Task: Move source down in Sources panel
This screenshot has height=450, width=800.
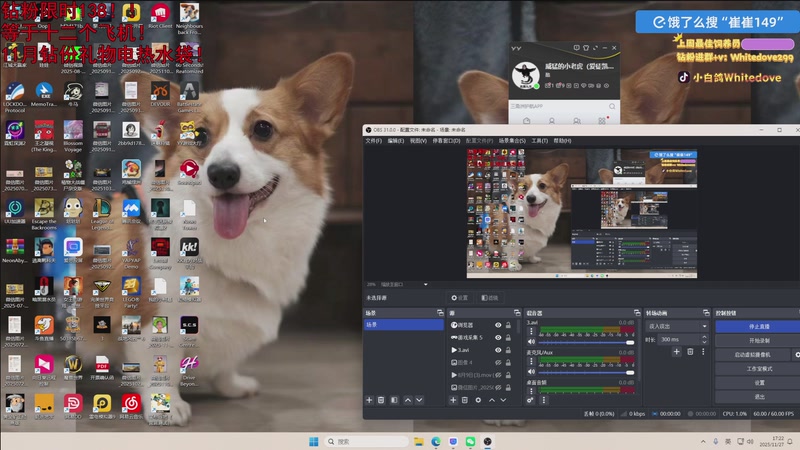Action: tap(503, 400)
